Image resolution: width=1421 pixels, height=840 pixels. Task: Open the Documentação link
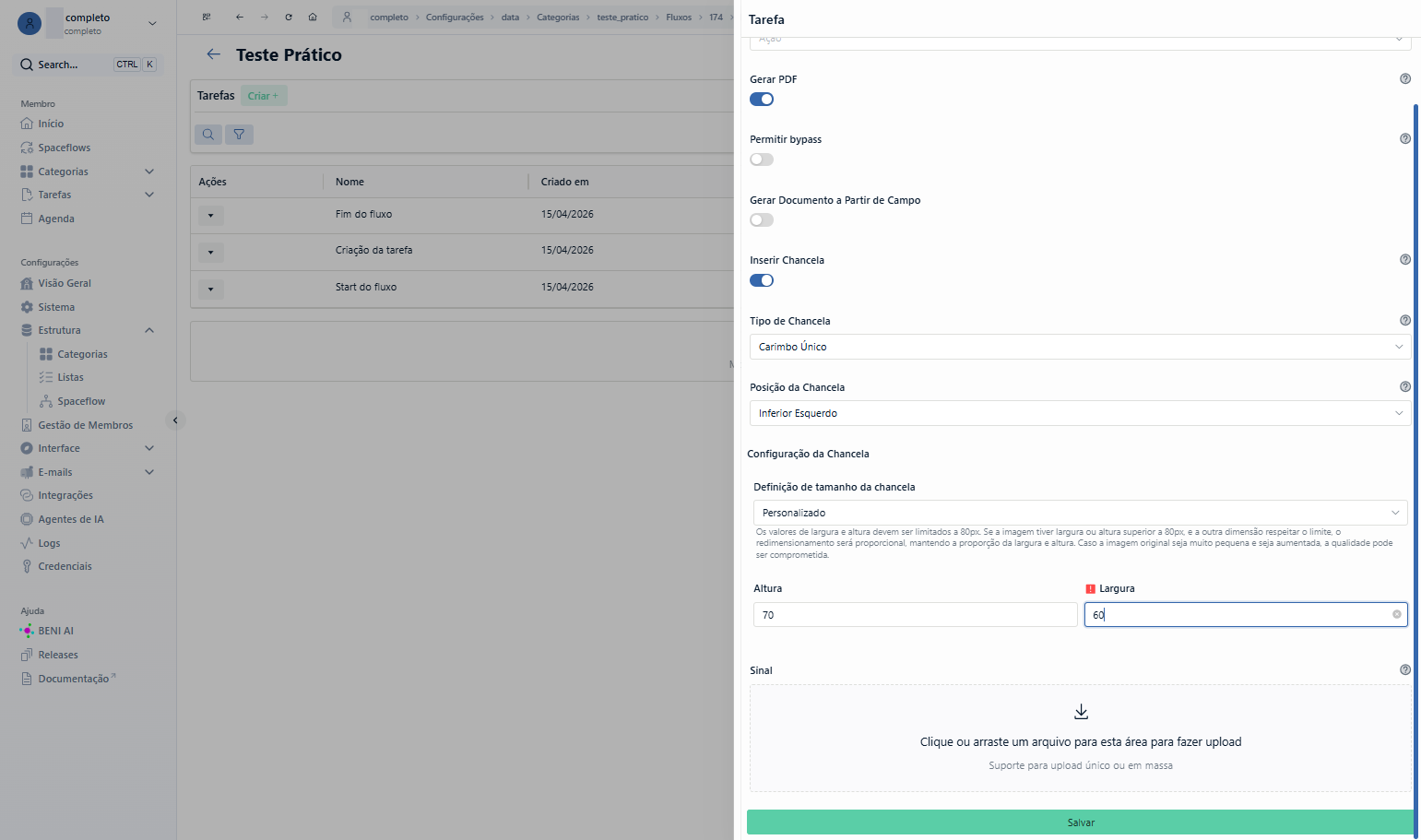pyautogui.click(x=74, y=679)
